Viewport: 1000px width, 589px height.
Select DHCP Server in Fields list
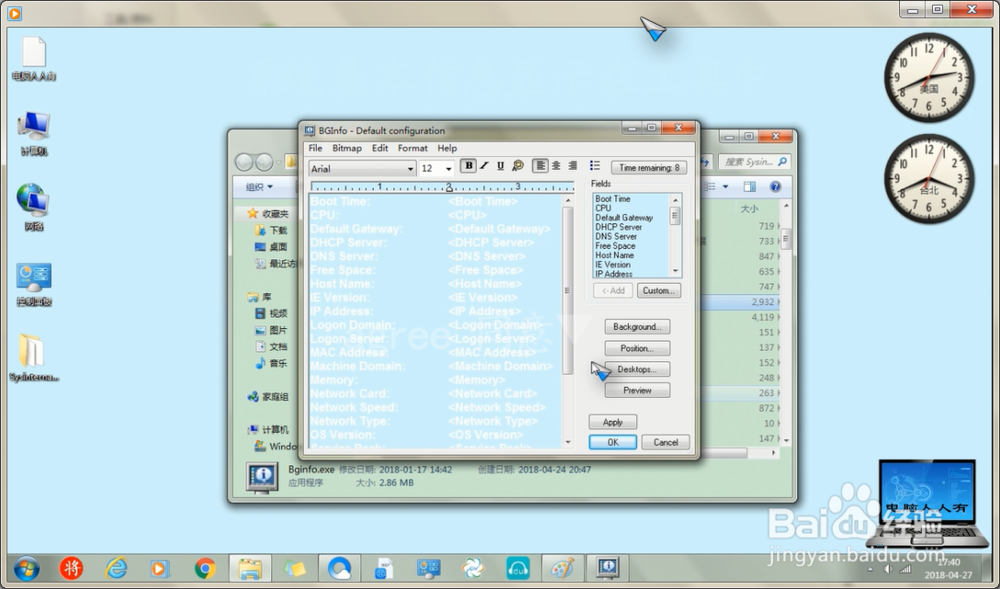[619, 227]
